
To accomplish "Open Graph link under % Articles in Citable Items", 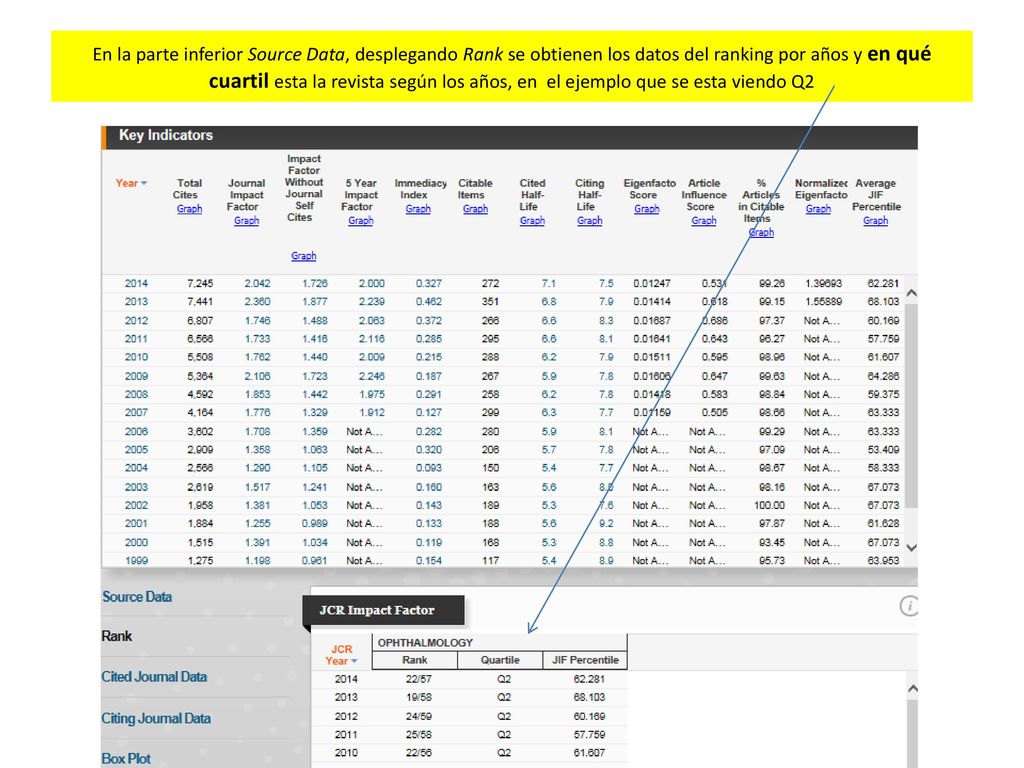I will tap(761, 232).
